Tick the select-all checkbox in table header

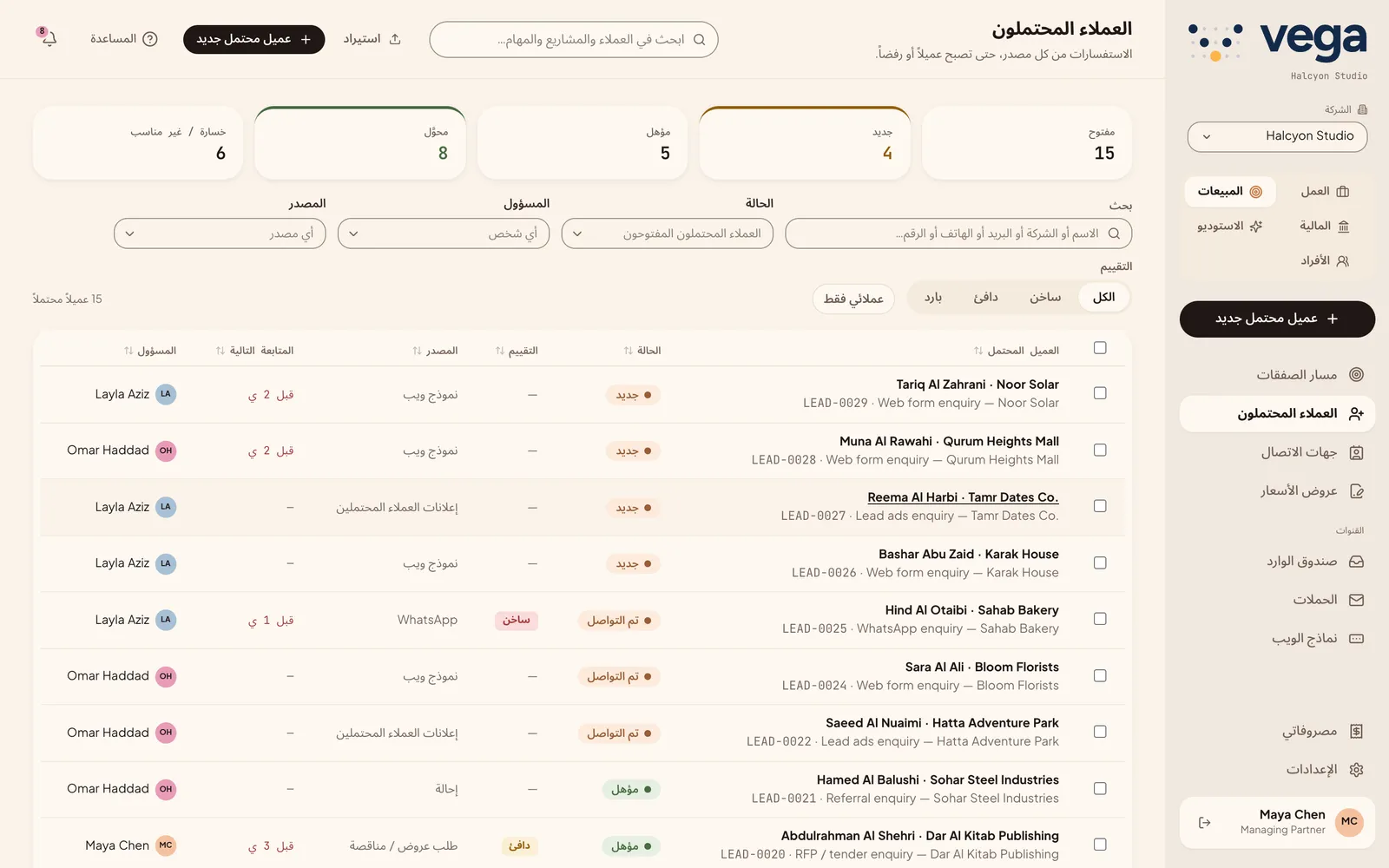[x=1100, y=348]
